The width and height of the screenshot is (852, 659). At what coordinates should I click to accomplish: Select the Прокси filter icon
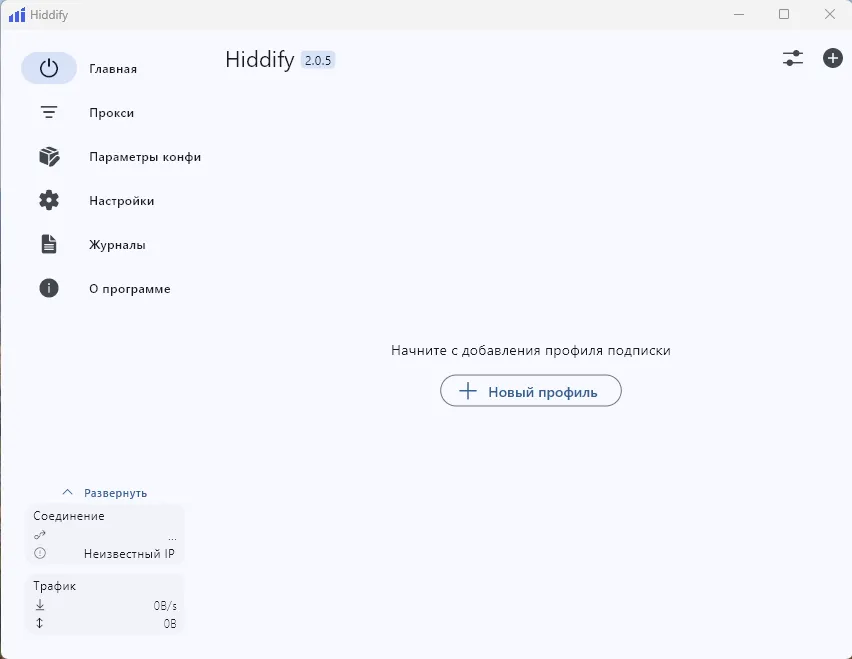49,112
